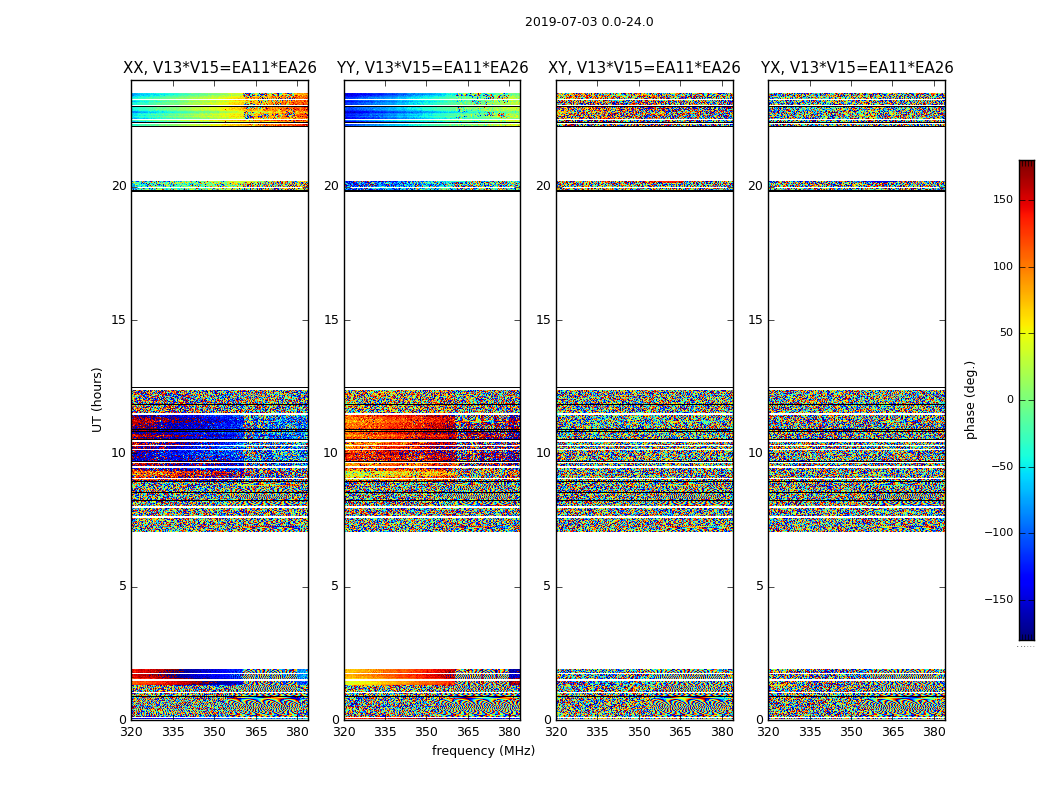Click the 320 x-axis tick of XX panel
Viewport: 1050px width, 800px height.
(131, 732)
